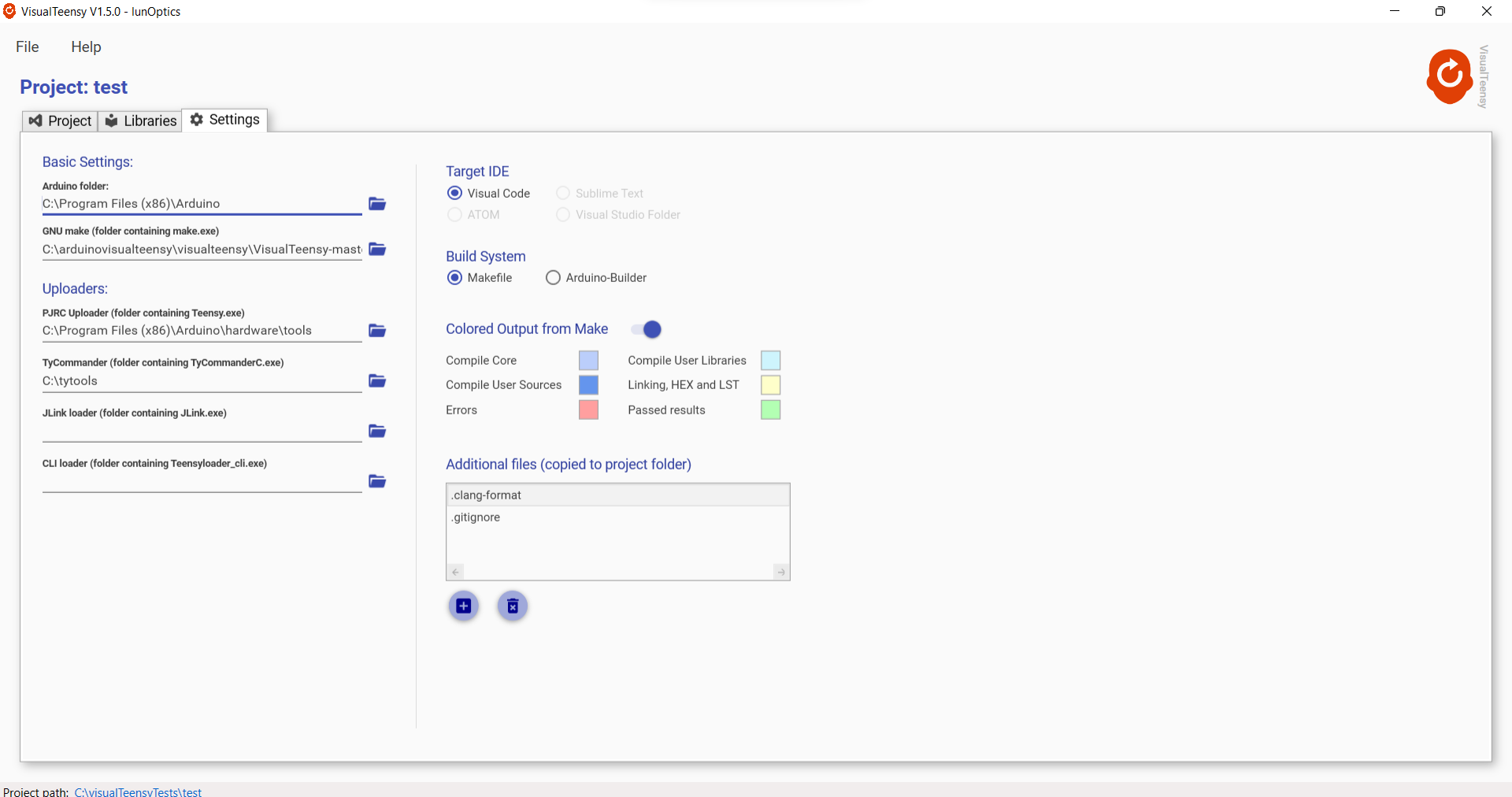Image resolution: width=1512 pixels, height=797 pixels.
Task: Switch to the Libraries tab
Action: (x=139, y=120)
